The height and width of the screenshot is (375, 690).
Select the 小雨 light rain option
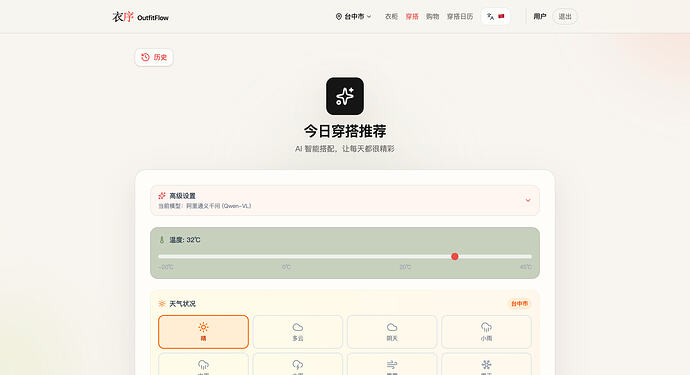point(486,332)
